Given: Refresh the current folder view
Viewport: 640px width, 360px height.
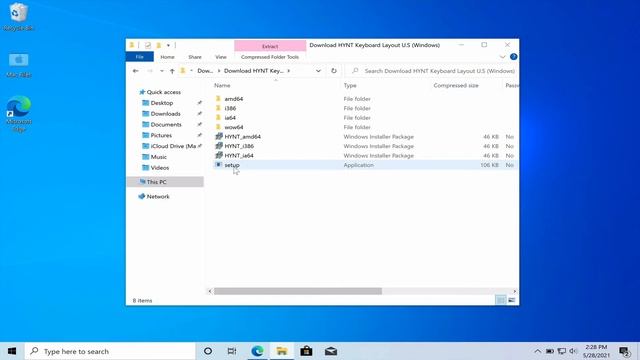Looking at the screenshot, I should [334, 71].
